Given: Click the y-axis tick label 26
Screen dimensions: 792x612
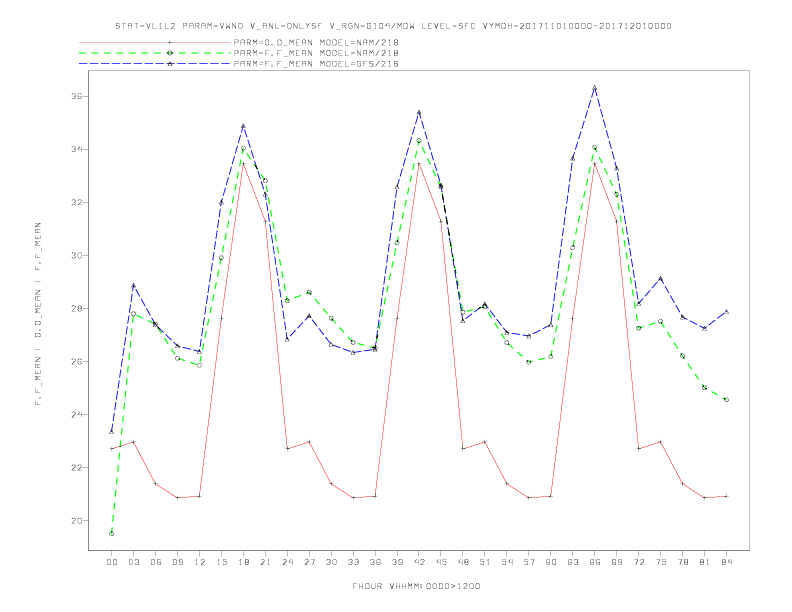Looking at the screenshot, I should pos(77,362).
